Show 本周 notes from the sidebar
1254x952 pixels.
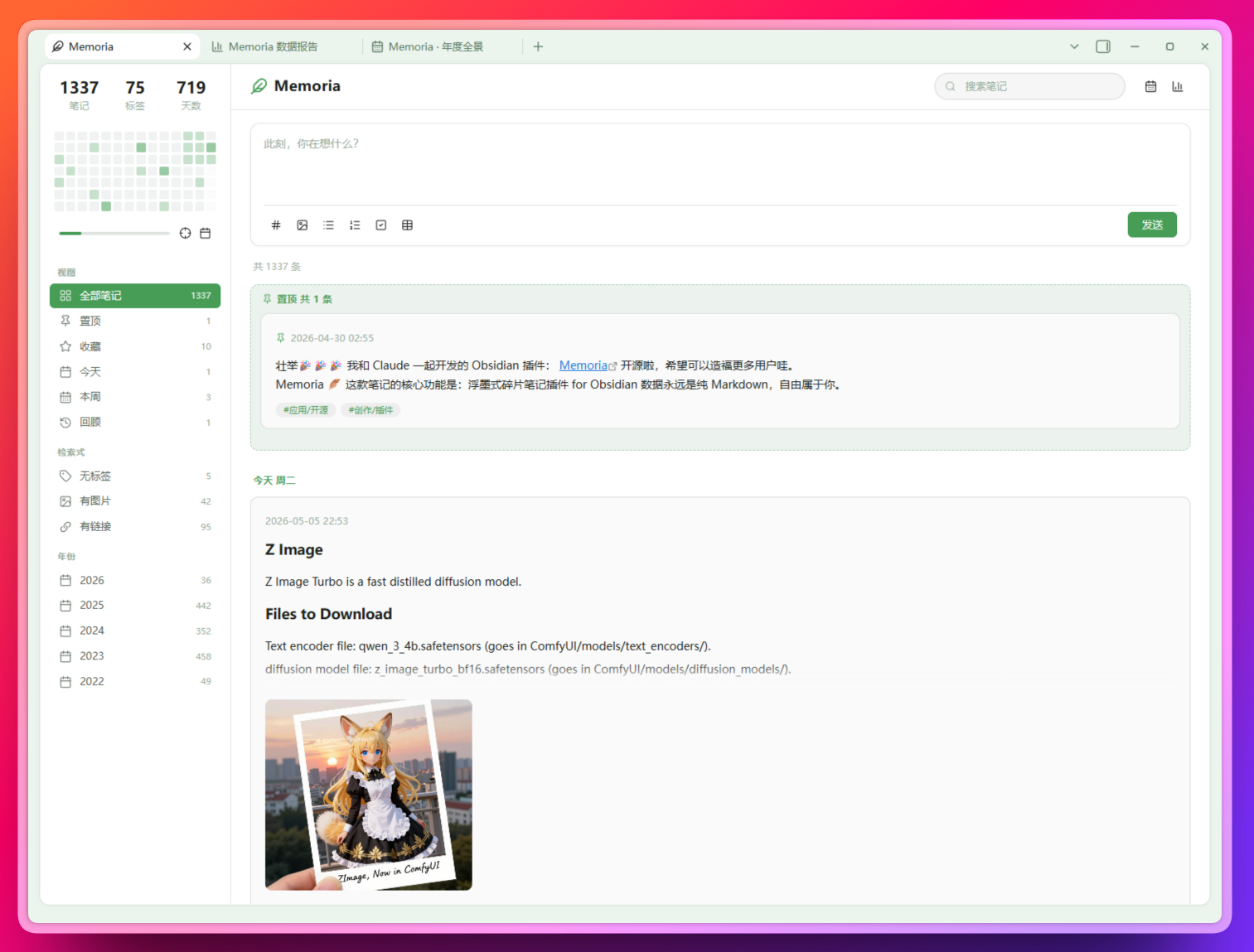click(x=135, y=397)
